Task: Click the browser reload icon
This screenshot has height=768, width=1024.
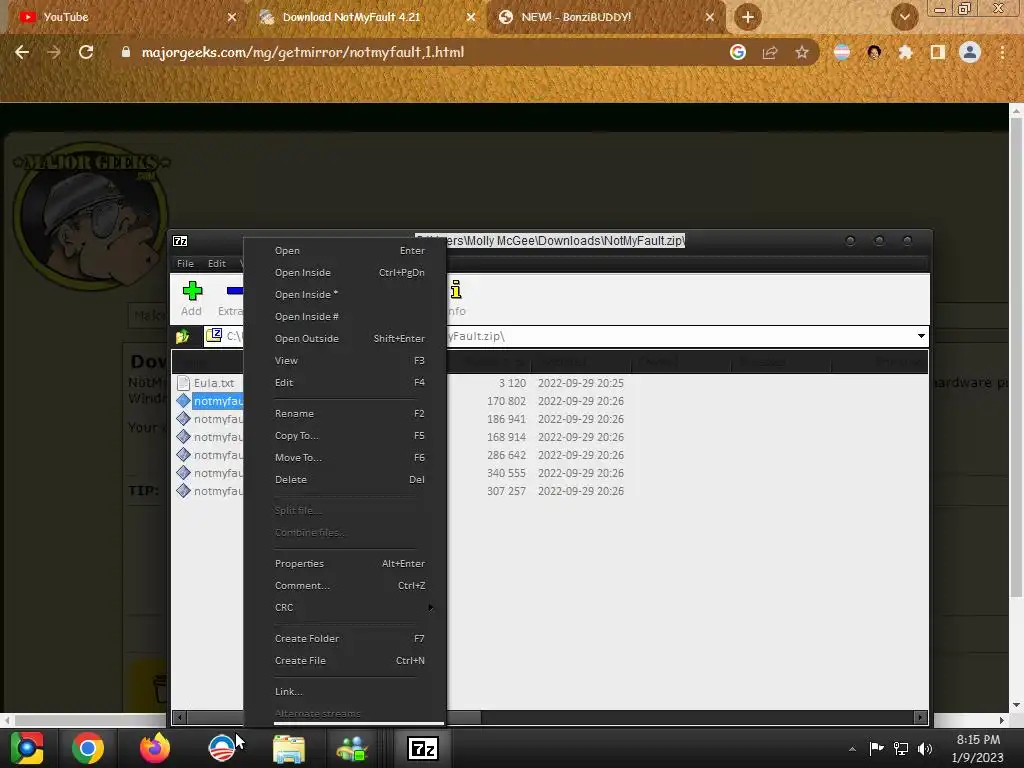Action: pos(86,52)
